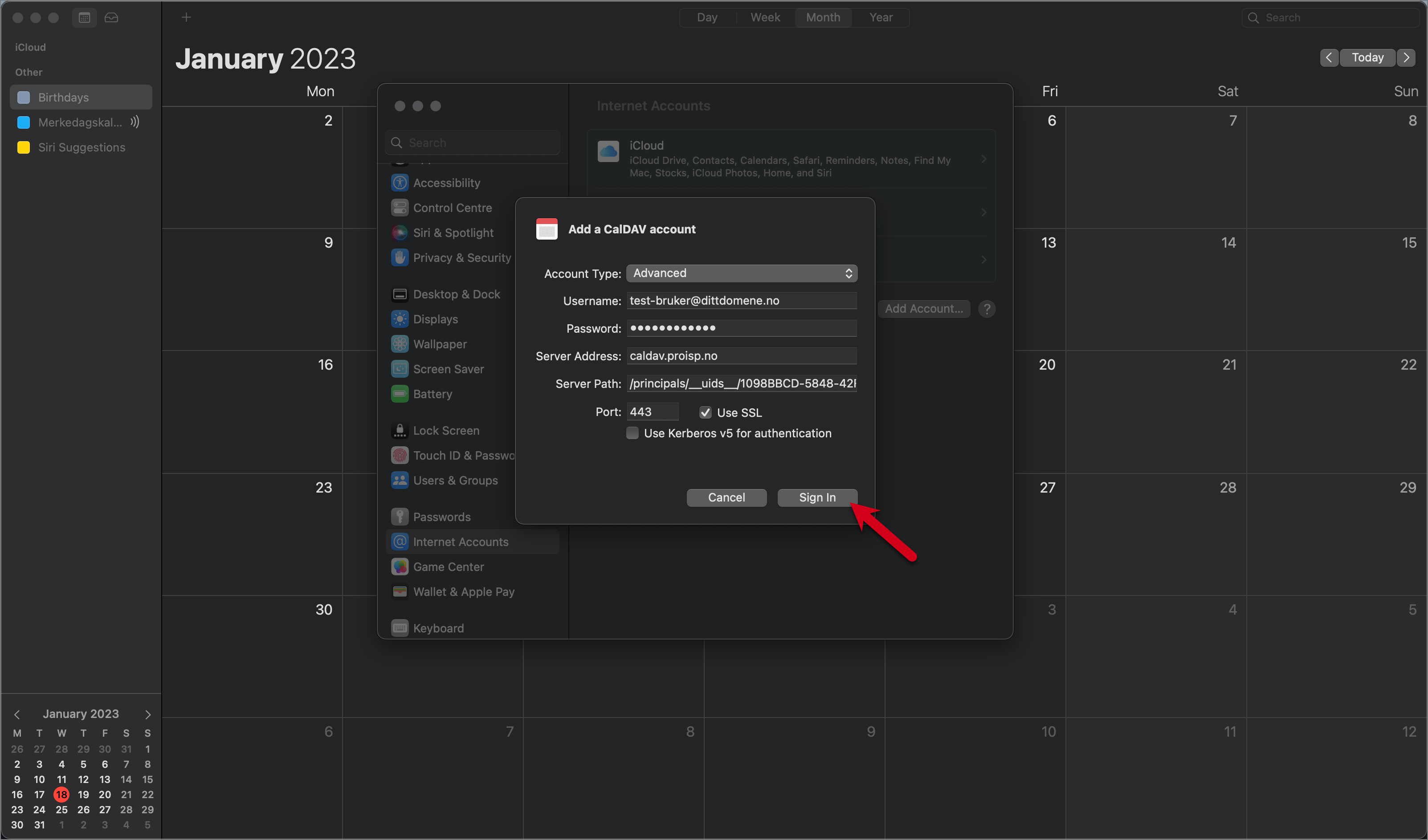Go to previous month in mini calendar
The width and height of the screenshot is (1428, 840).
(17, 714)
